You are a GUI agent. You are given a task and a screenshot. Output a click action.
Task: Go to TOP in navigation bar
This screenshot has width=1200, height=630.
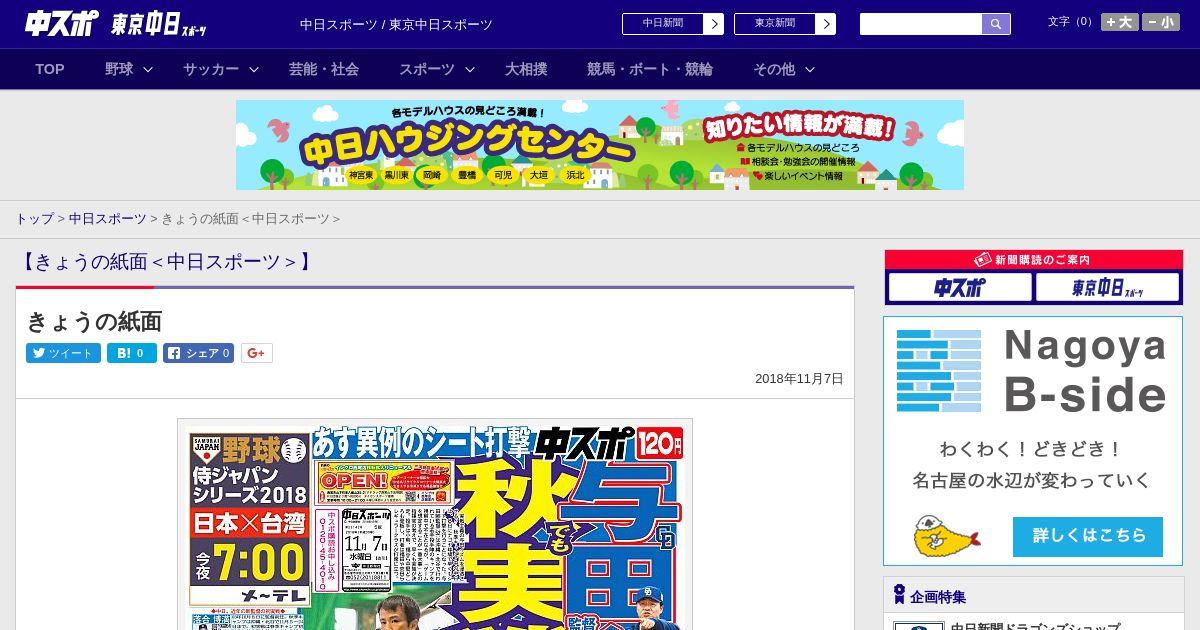click(x=50, y=69)
